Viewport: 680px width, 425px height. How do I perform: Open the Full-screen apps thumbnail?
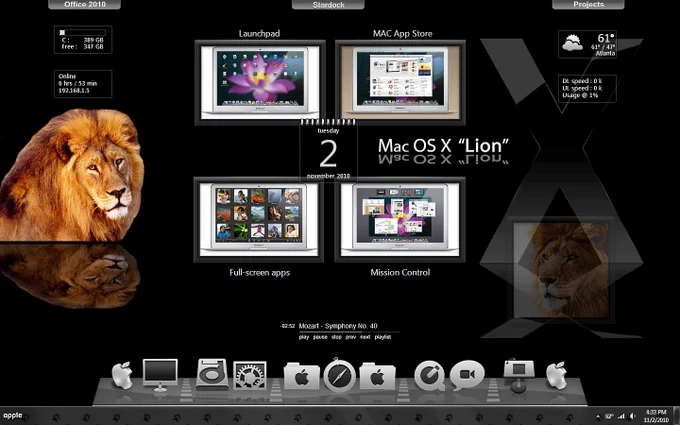pyautogui.click(x=259, y=219)
